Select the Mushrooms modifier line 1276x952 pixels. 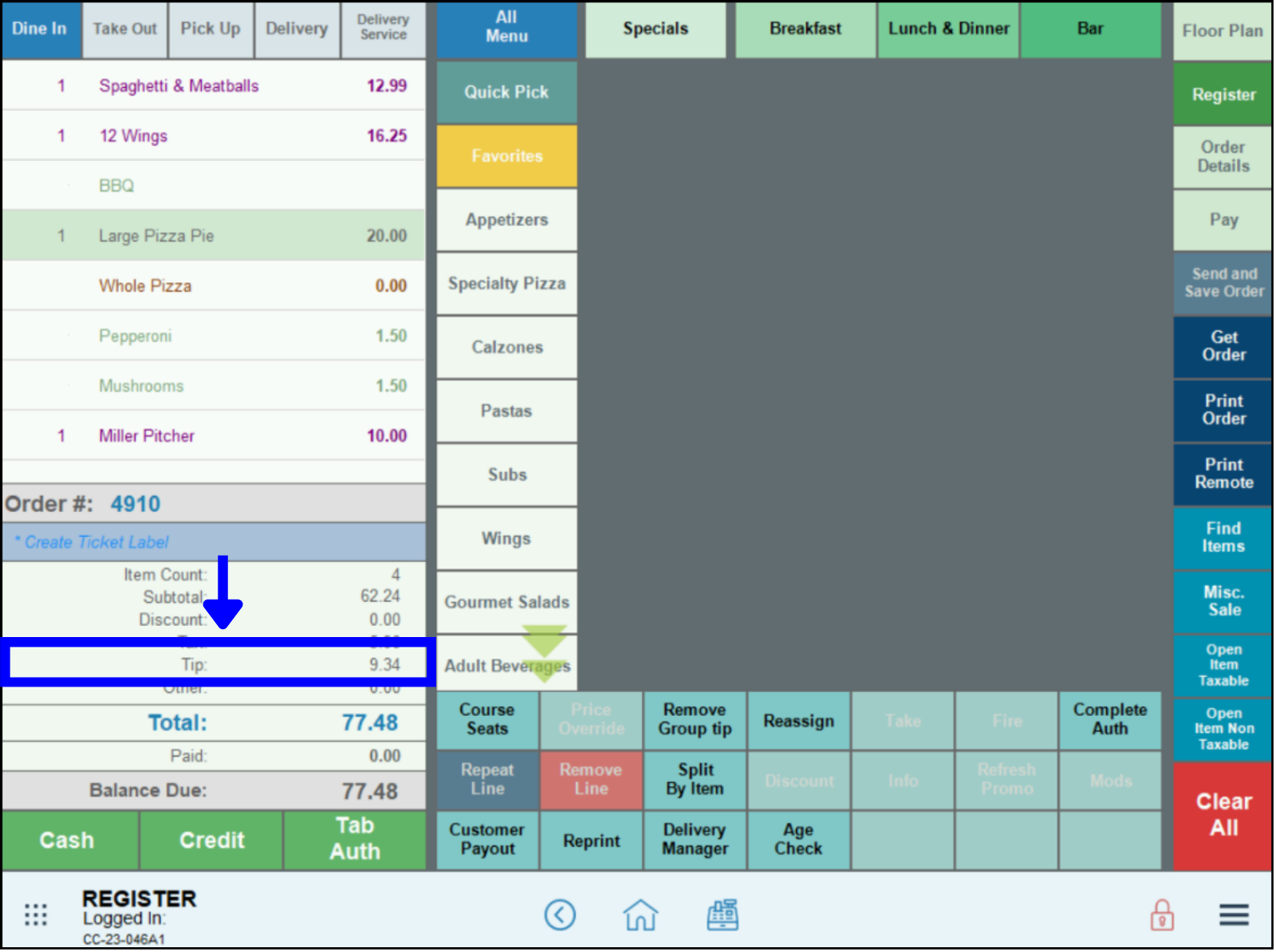point(213,387)
